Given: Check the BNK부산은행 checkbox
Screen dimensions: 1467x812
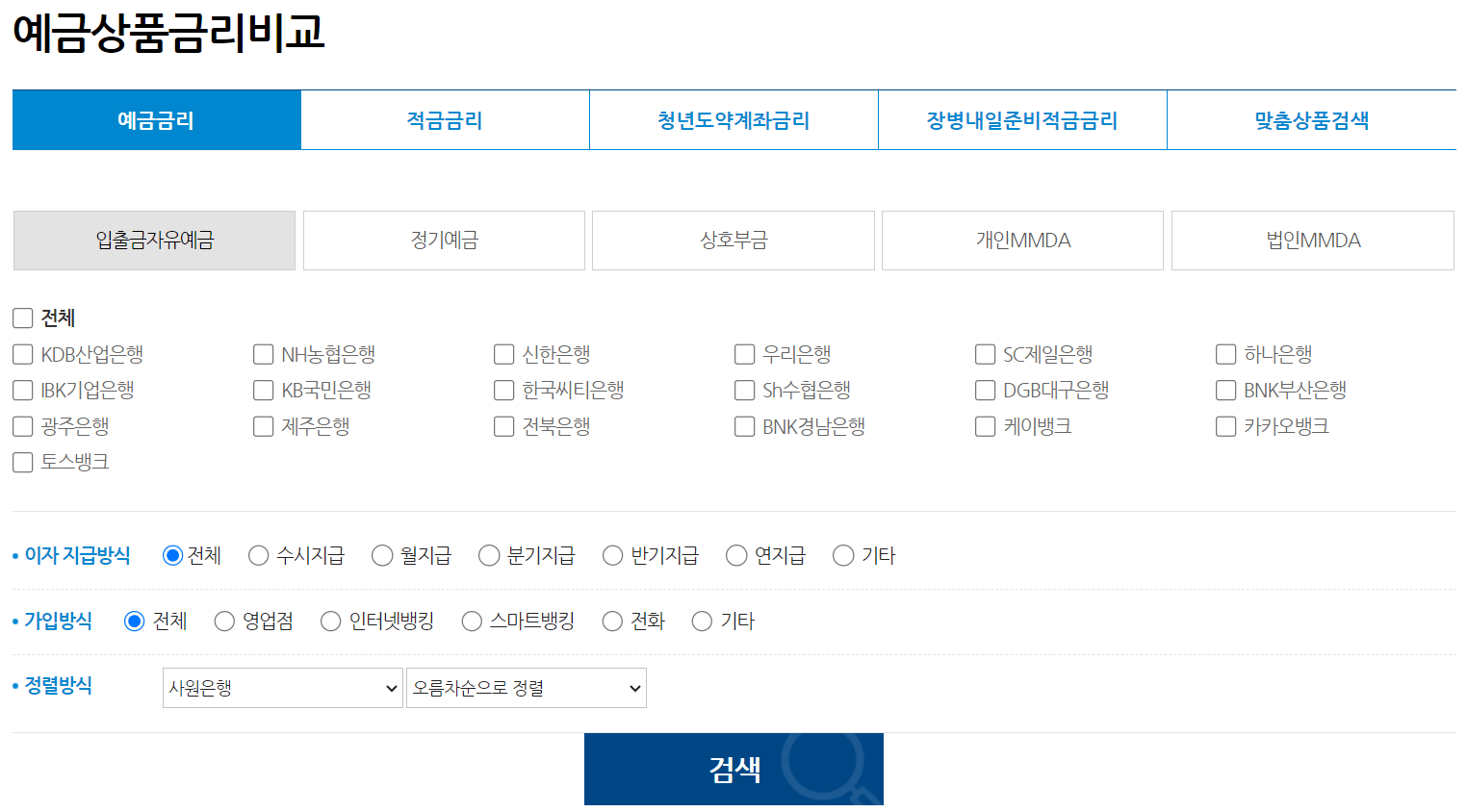Looking at the screenshot, I should [1226, 391].
